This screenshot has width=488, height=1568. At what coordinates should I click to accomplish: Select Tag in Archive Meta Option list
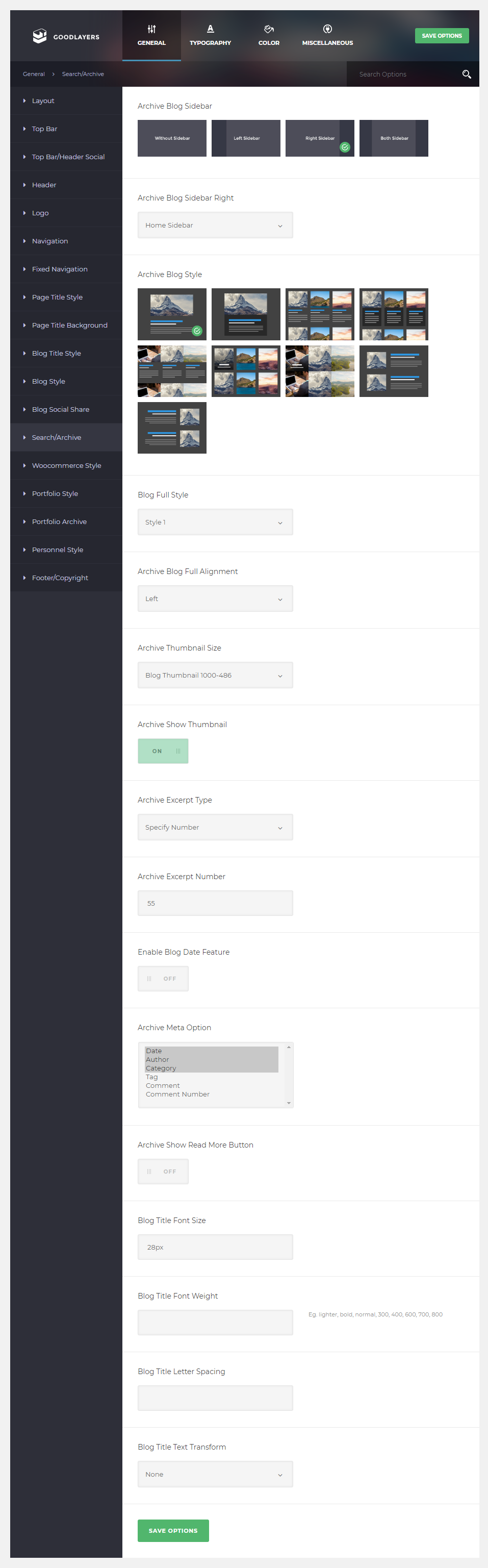click(152, 1077)
